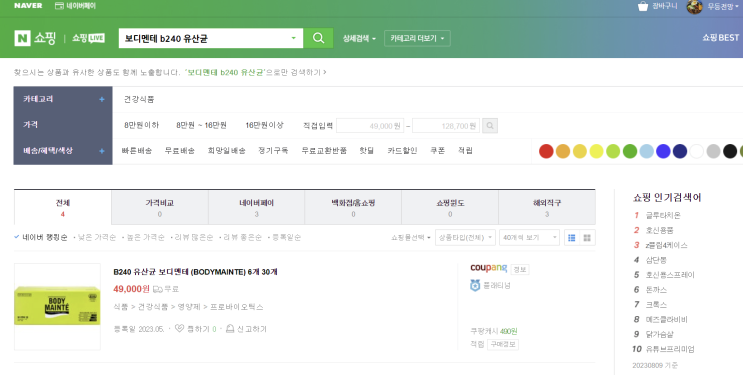Click the 플래티넘 seller grade badge
Screen dimensions: 743x375
click(x=490, y=285)
